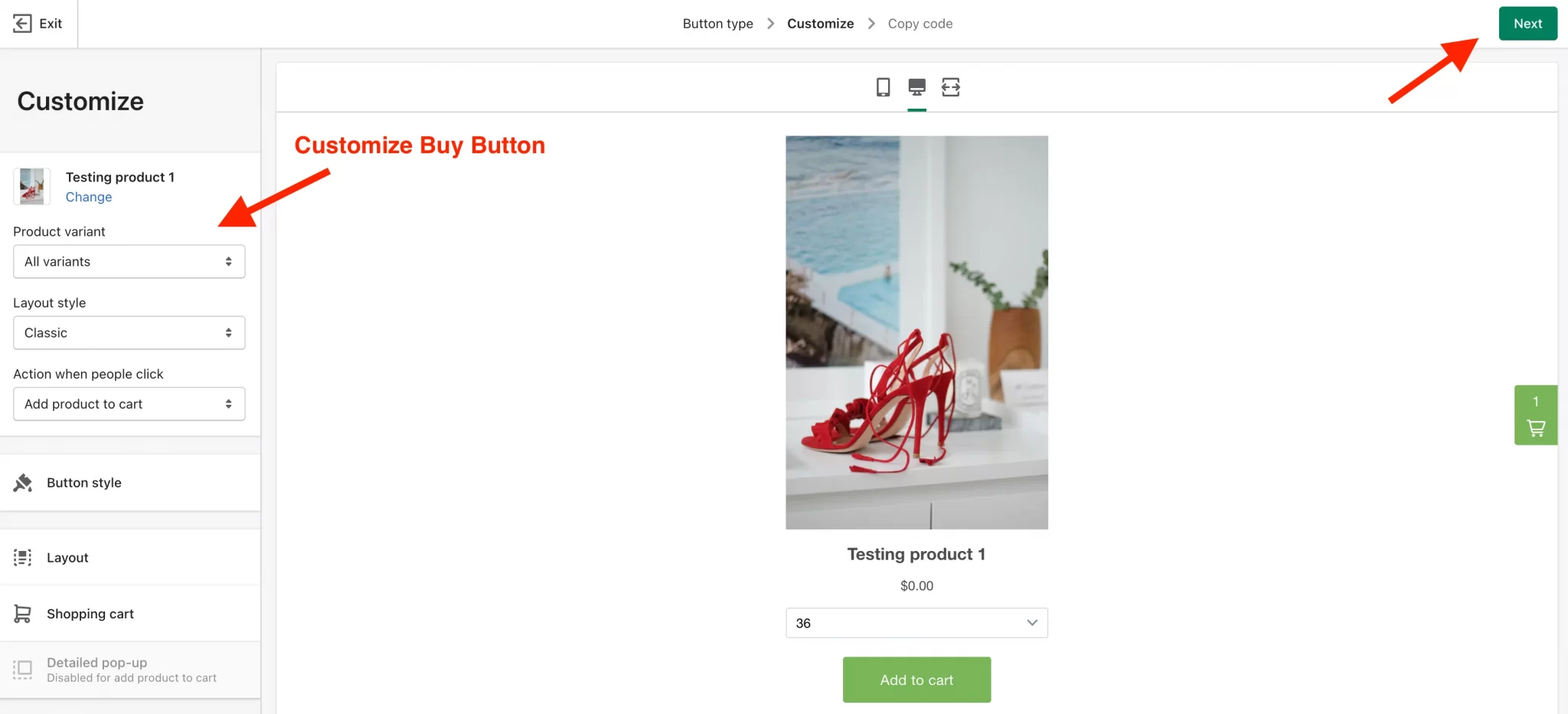Click the Layout section icon
The height and width of the screenshot is (714, 1568).
point(23,558)
